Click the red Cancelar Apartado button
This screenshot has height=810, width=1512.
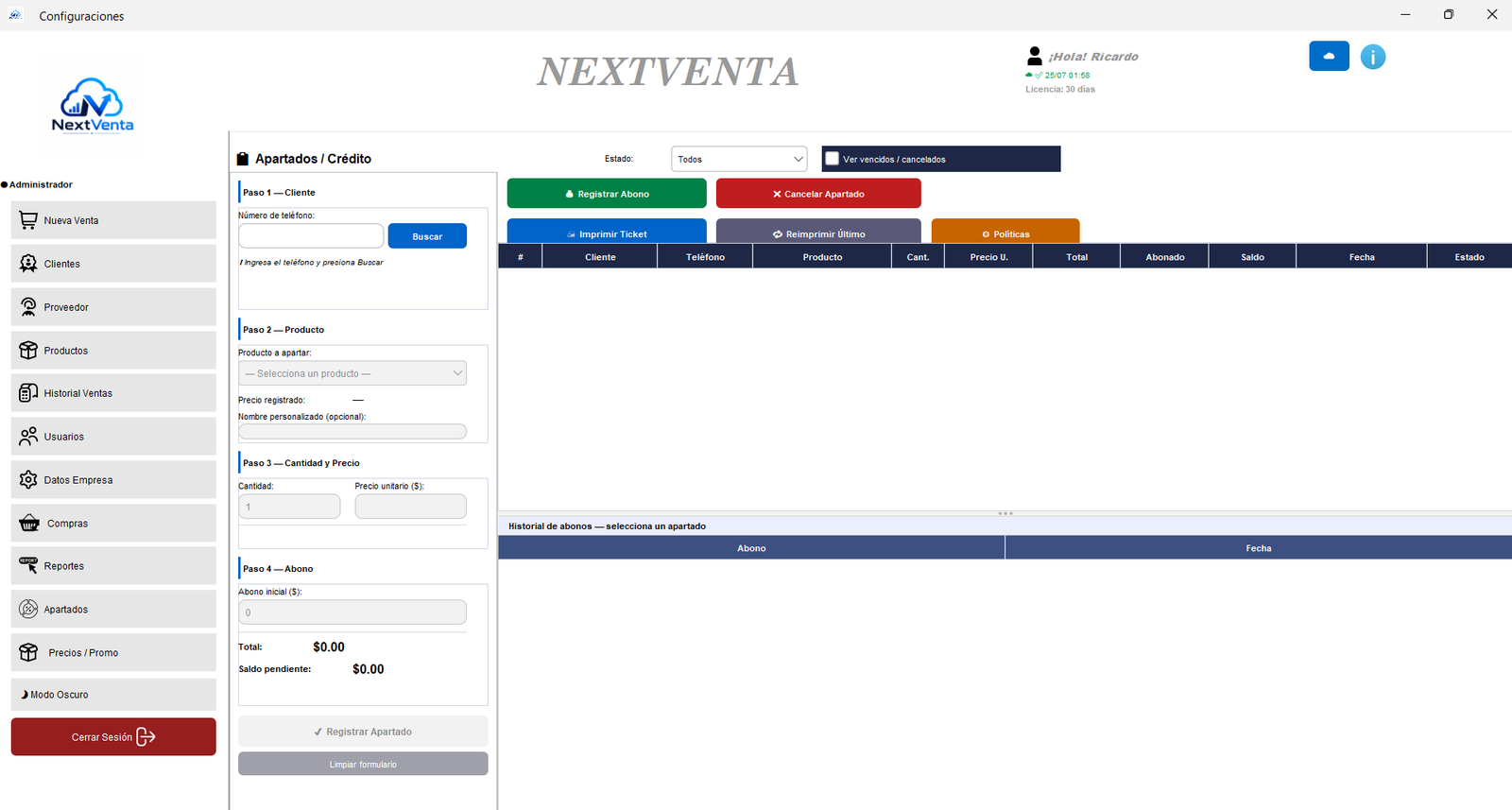pos(818,194)
